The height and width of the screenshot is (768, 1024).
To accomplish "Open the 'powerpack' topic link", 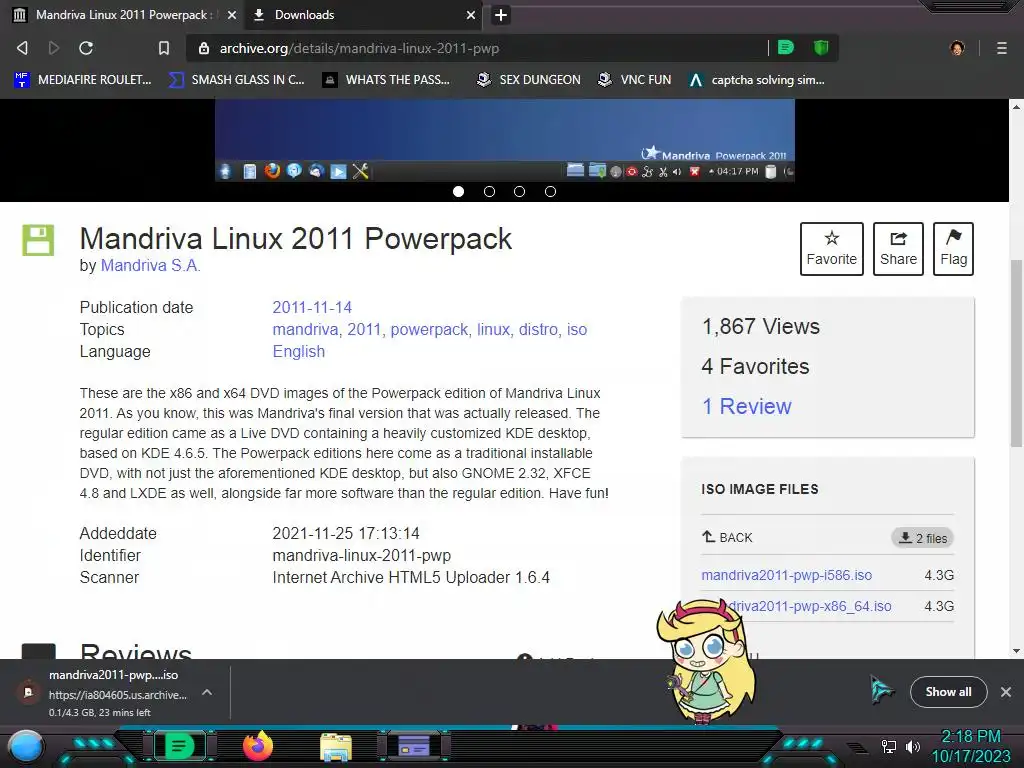I will pyautogui.click(x=429, y=329).
